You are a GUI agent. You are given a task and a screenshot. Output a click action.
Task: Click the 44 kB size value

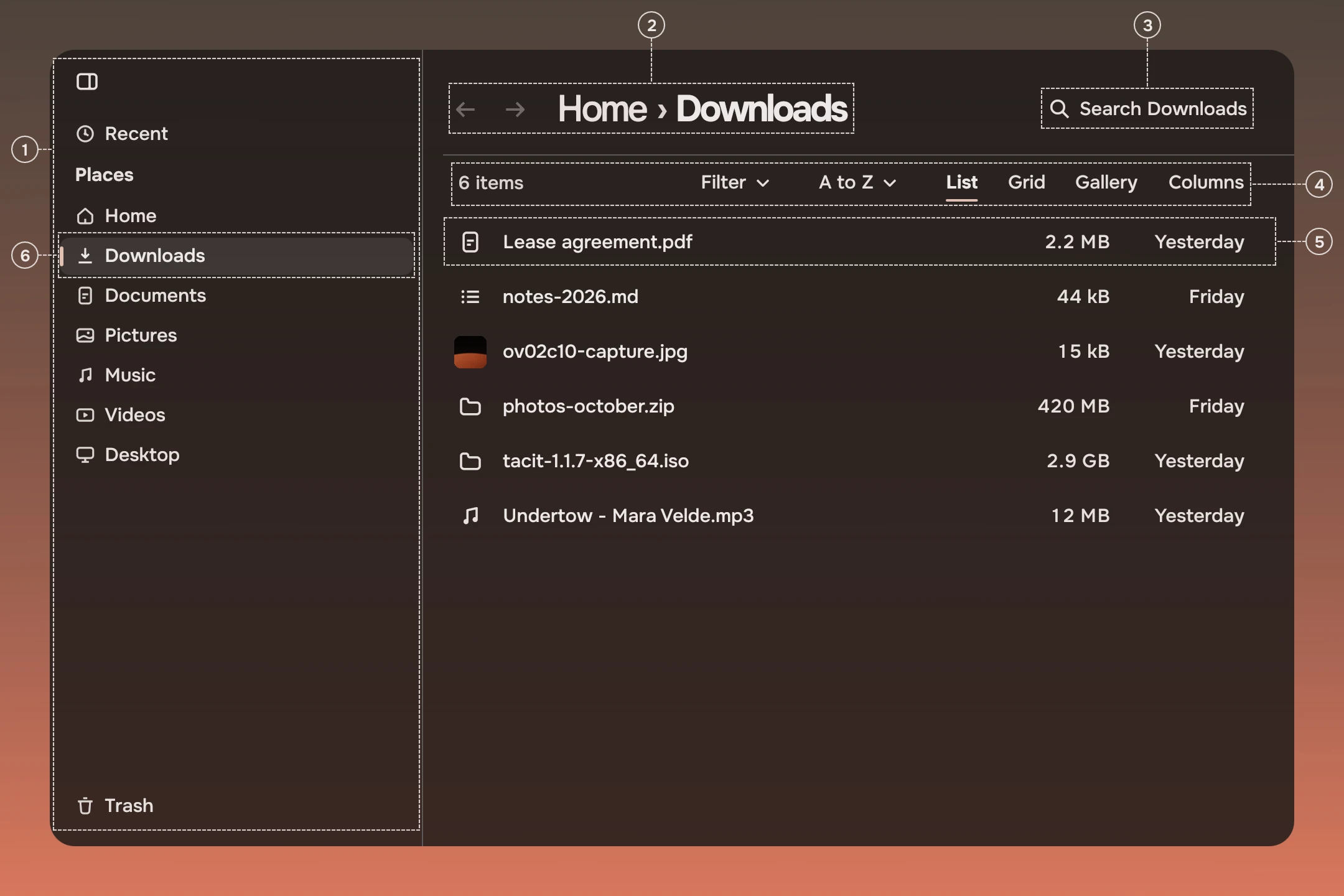coord(1083,297)
